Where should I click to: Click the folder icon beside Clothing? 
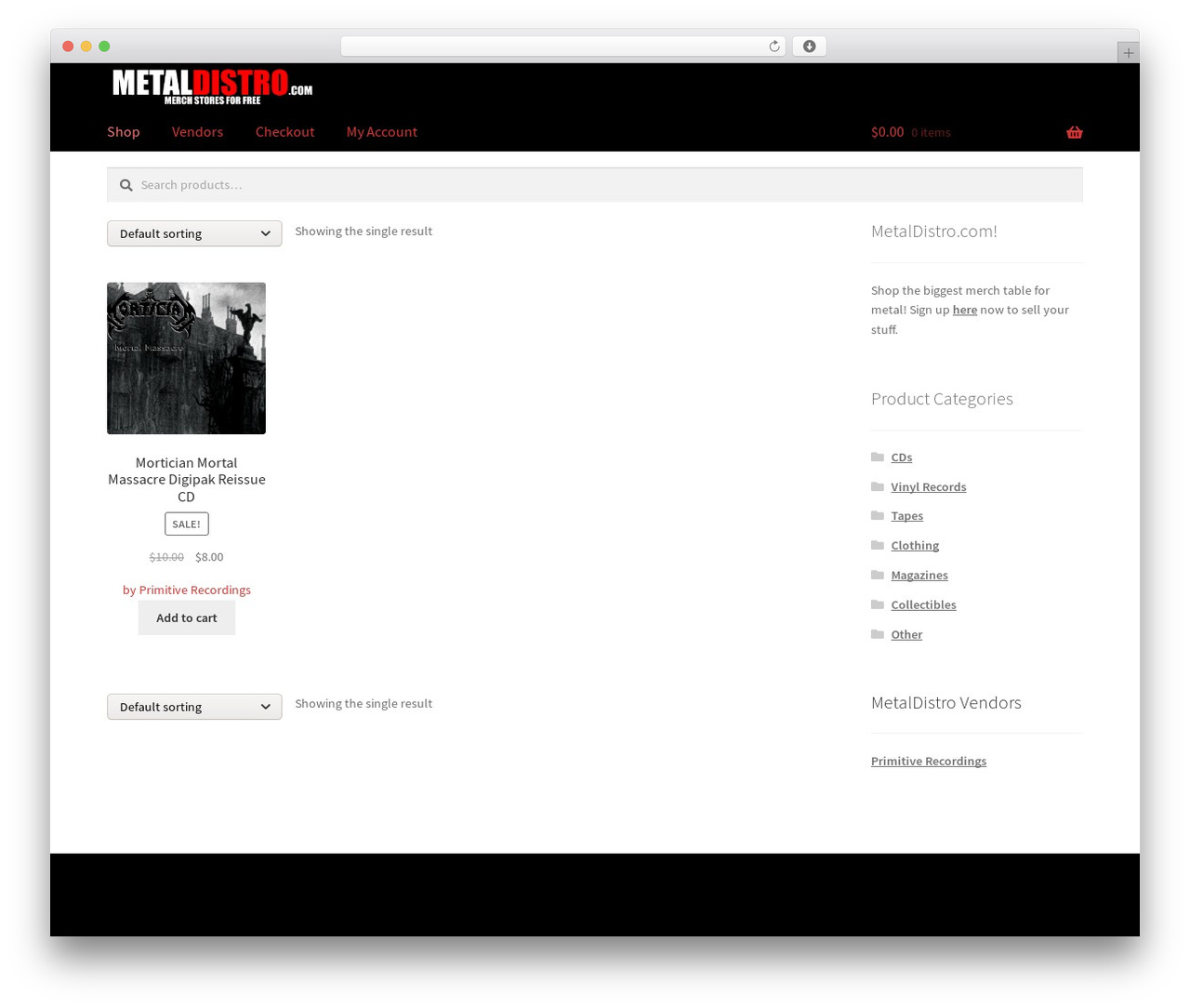pyautogui.click(x=878, y=545)
